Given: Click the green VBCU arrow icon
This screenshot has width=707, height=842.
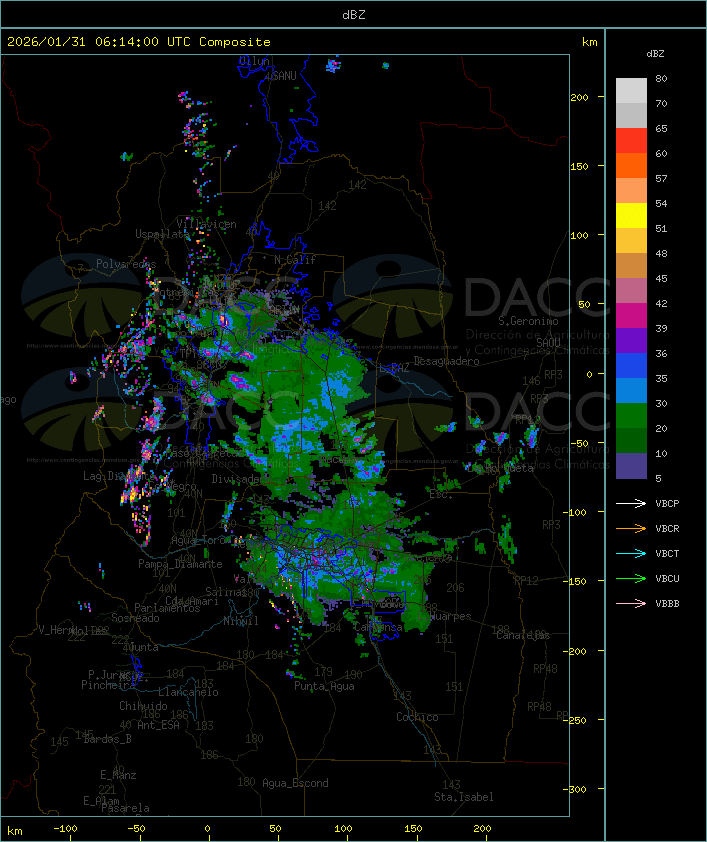Looking at the screenshot, I should [632, 579].
